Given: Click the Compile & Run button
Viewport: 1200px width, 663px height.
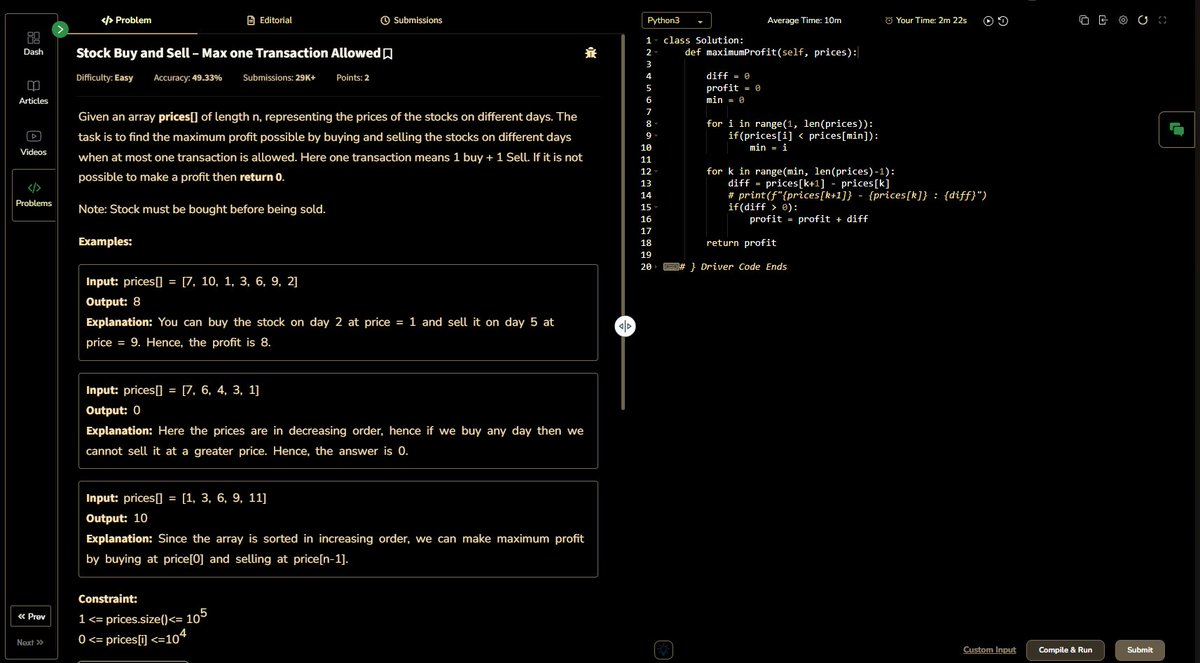Looking at the screenshot, I should 1065,650.
